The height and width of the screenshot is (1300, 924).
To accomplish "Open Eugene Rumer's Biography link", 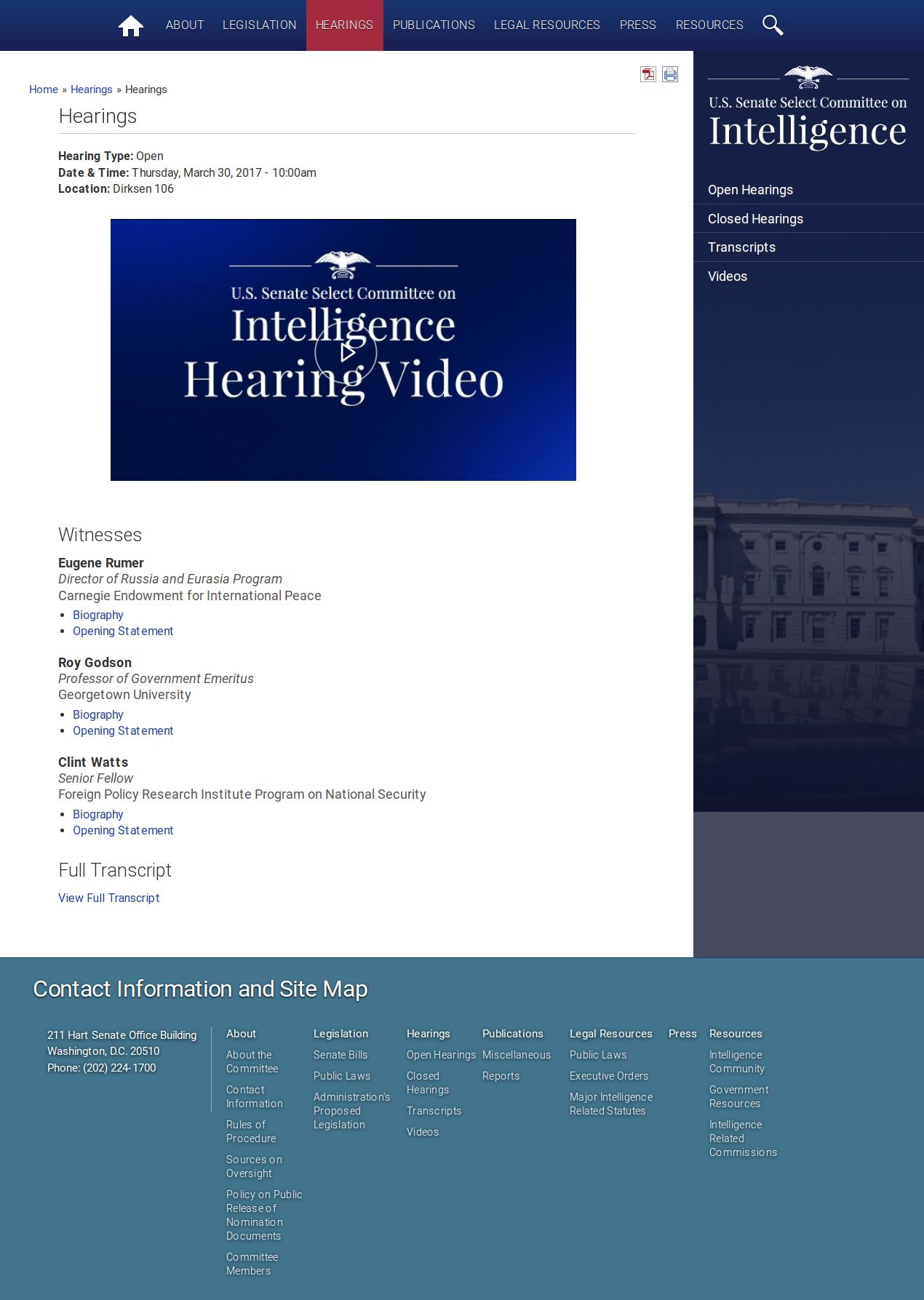I will [x=97, y=615].
